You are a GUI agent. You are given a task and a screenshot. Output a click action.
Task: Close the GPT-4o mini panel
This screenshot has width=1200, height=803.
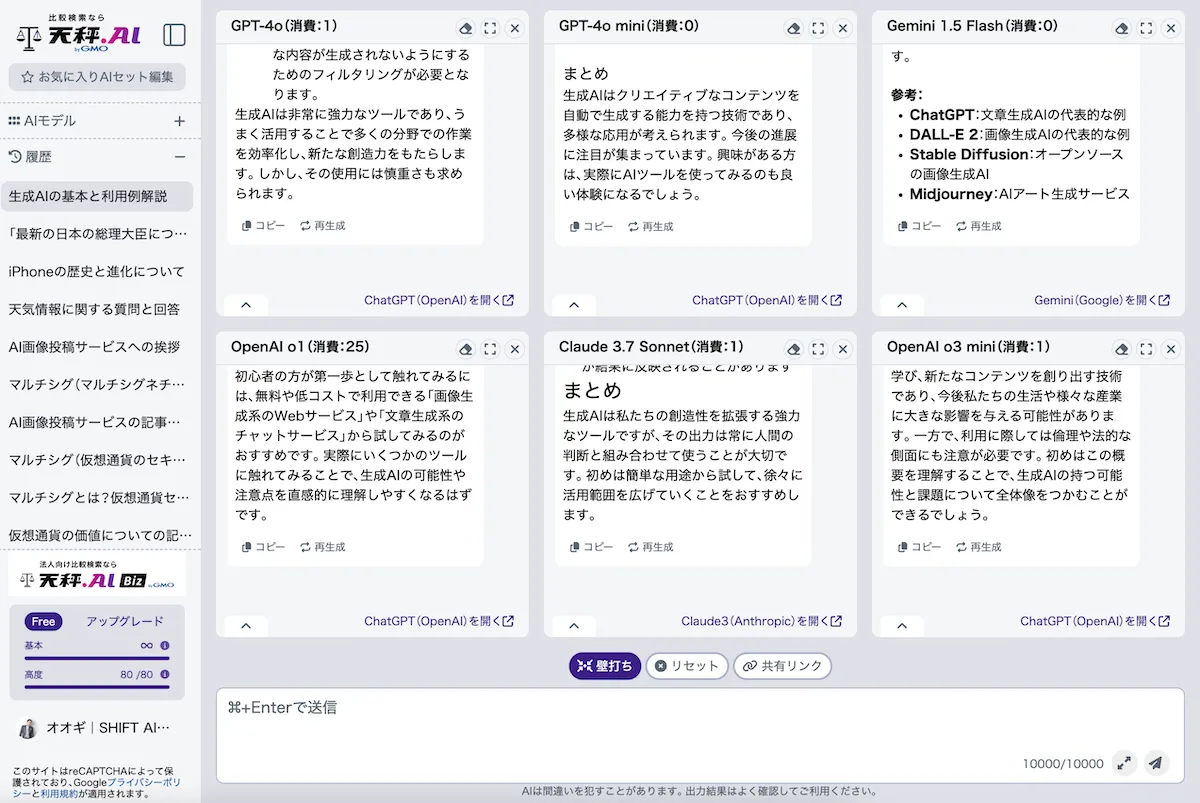coord(843,29)
